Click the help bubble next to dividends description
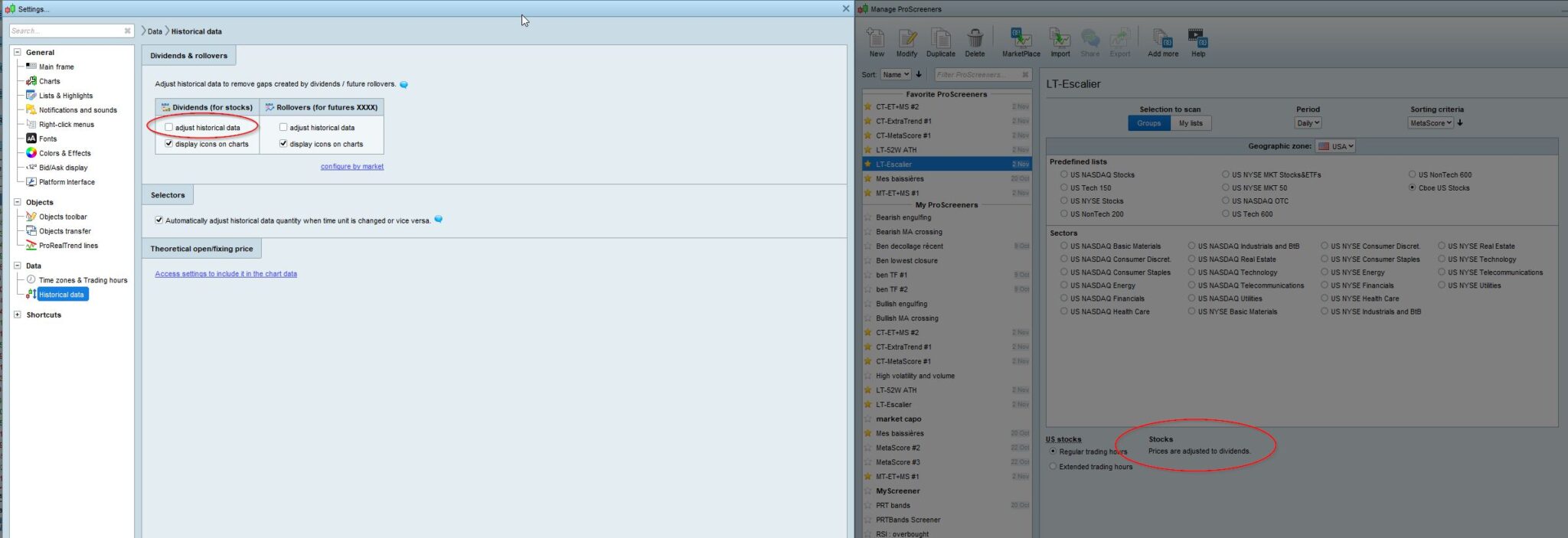This screenshot has width=1568, height=538. tap(403, 84)
